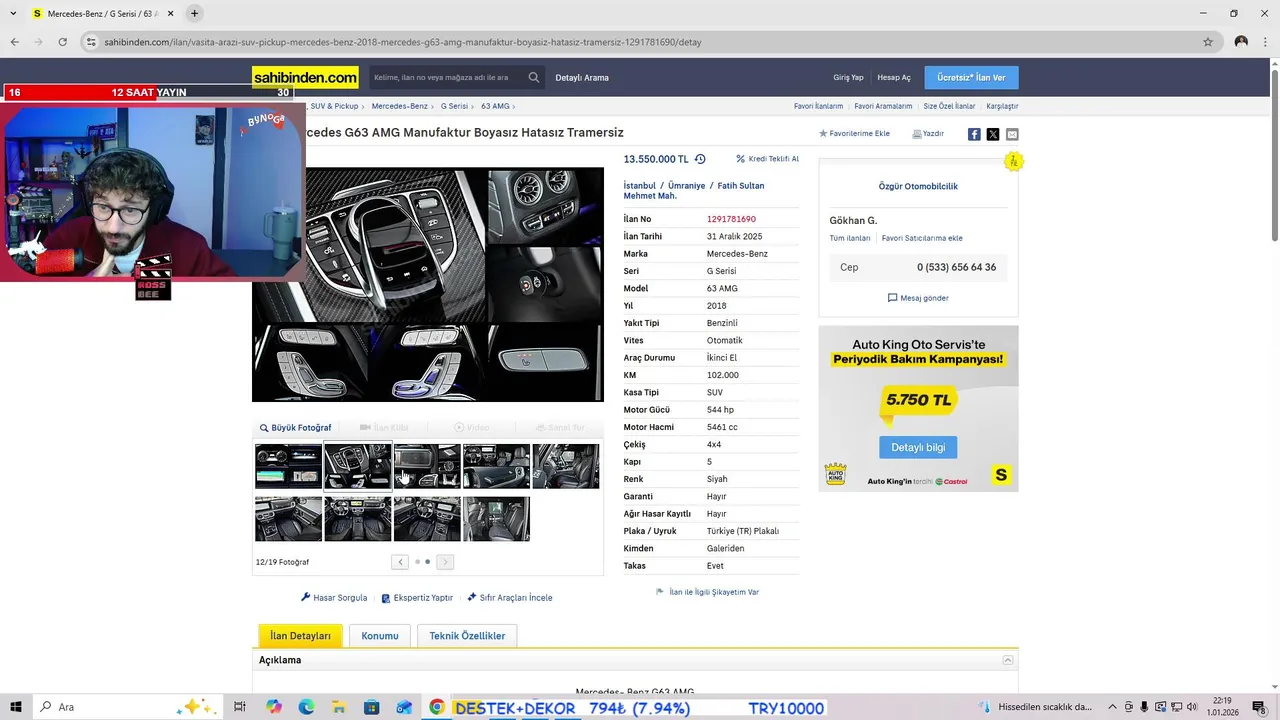Select Konumu tab
The width and height of the screenshot is (1280, 720).
[x=380, y=636]
